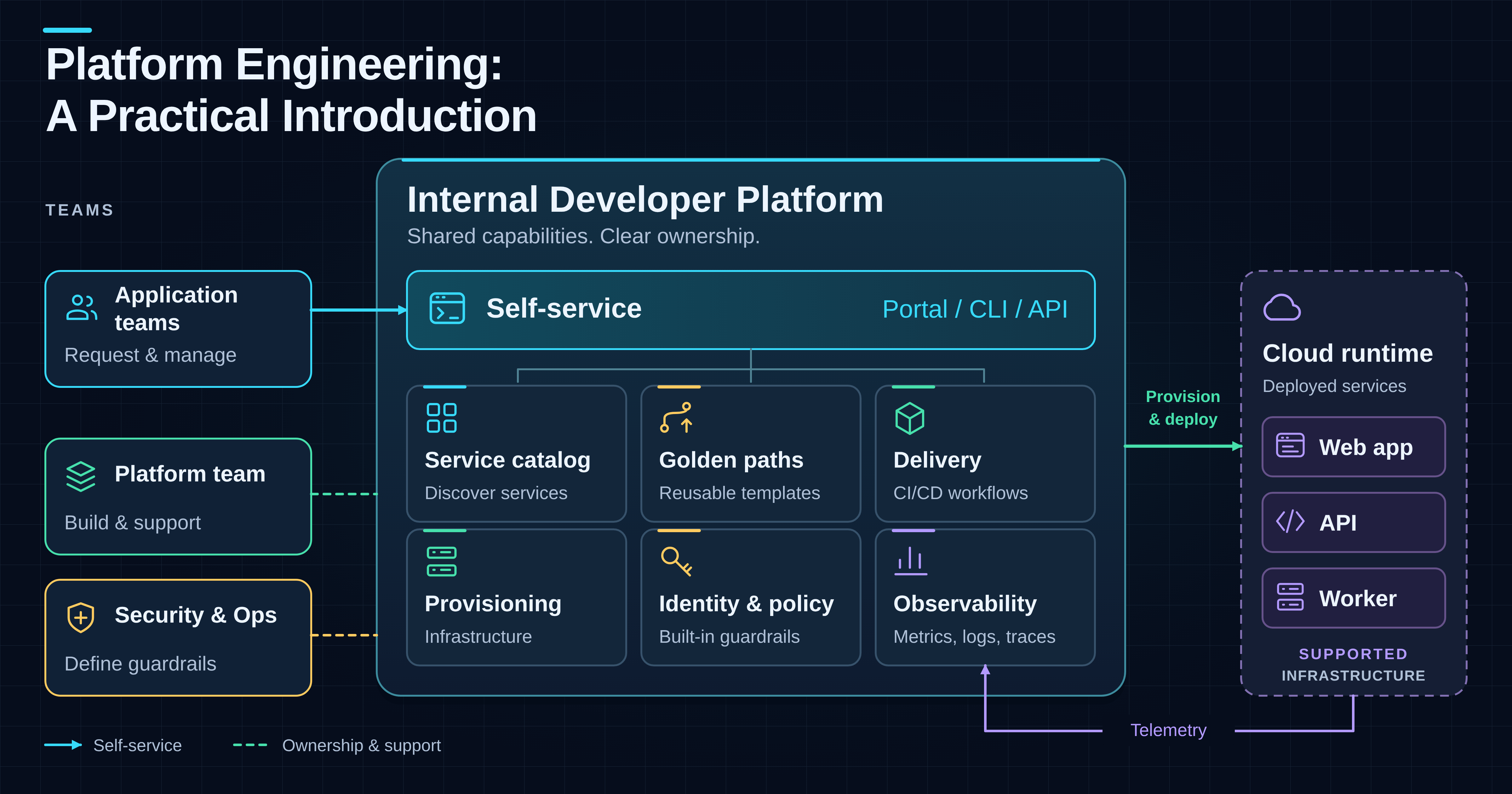Click the Identity & policy key icon
Image resolution: width=1512 pixels, height=794 pixels.
676,561
